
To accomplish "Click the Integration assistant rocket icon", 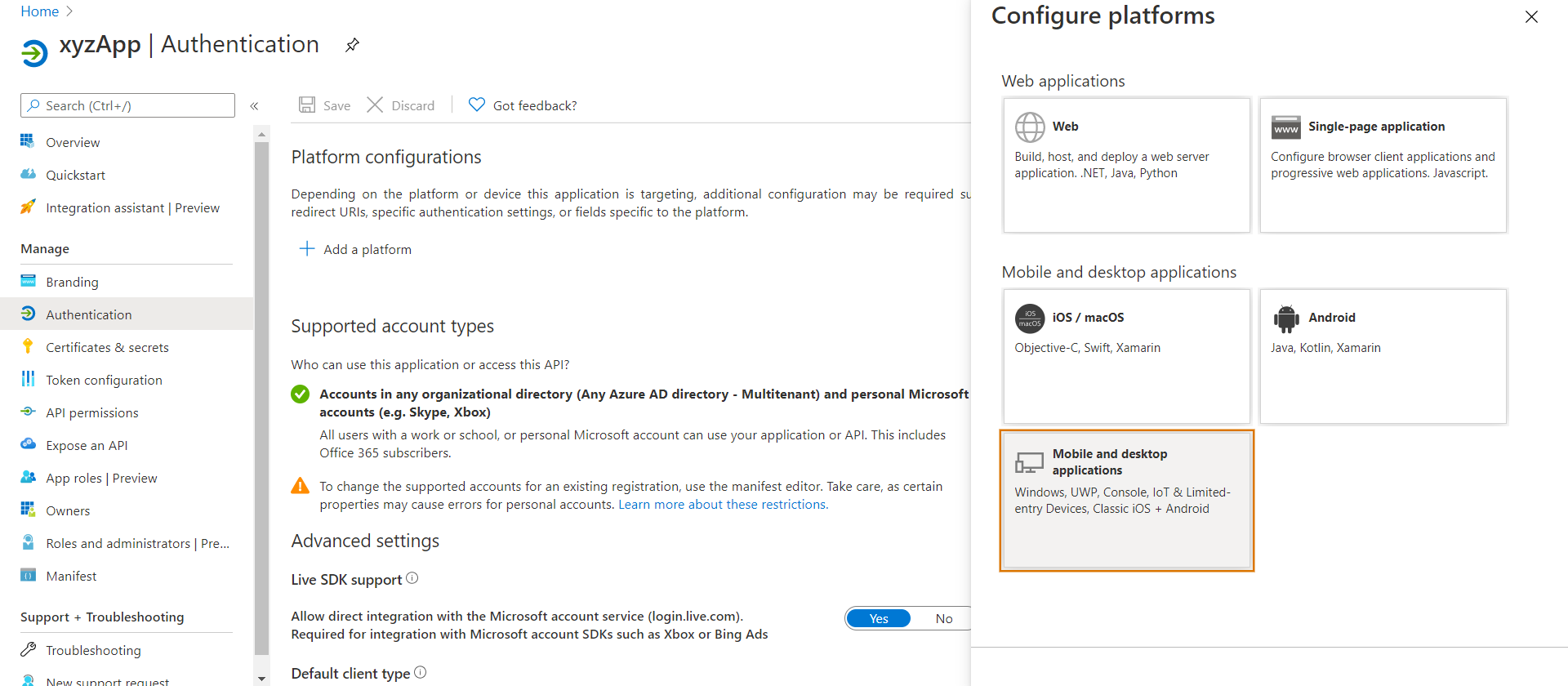I will tap(28, 207).
